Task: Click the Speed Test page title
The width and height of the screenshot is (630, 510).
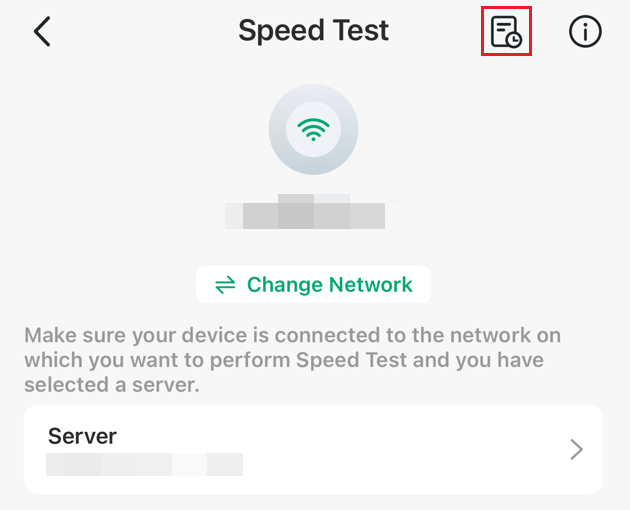Action: (x=313, y=31)
